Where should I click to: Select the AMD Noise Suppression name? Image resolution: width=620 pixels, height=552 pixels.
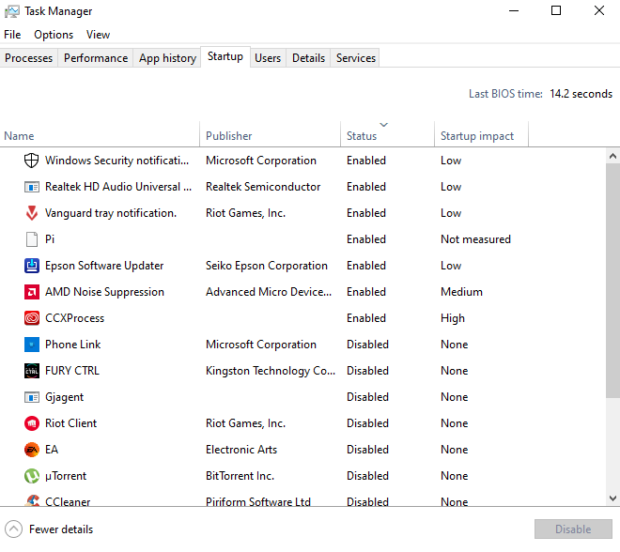coord(105,292)
